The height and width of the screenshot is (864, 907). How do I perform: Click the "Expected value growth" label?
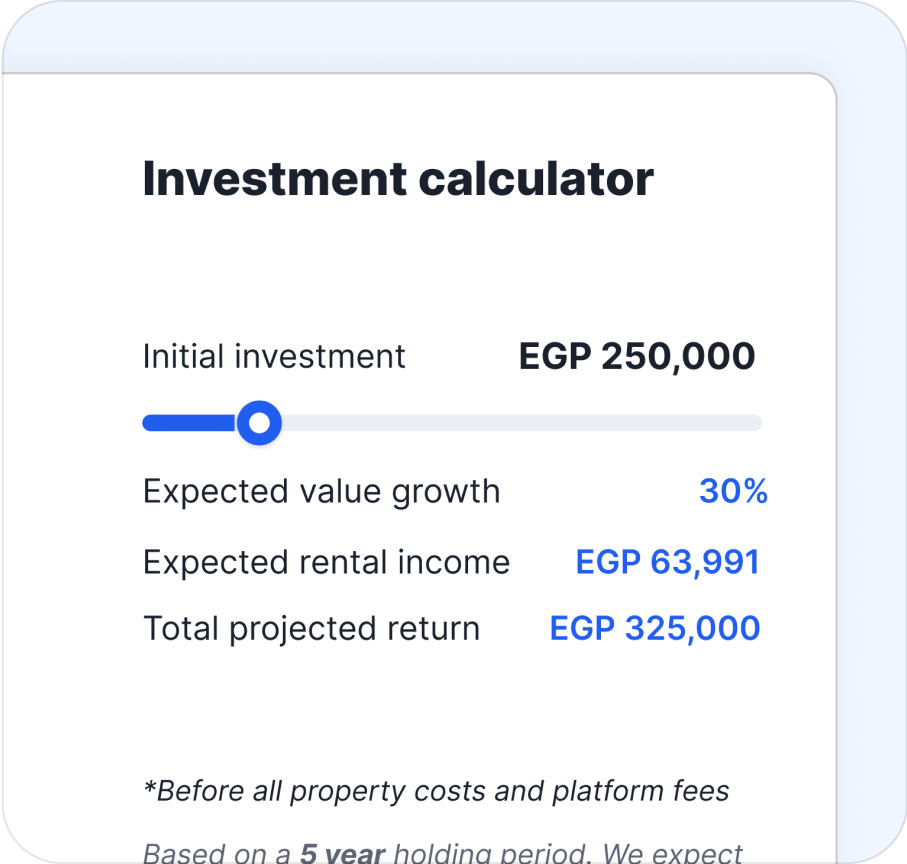click(321, 492)
